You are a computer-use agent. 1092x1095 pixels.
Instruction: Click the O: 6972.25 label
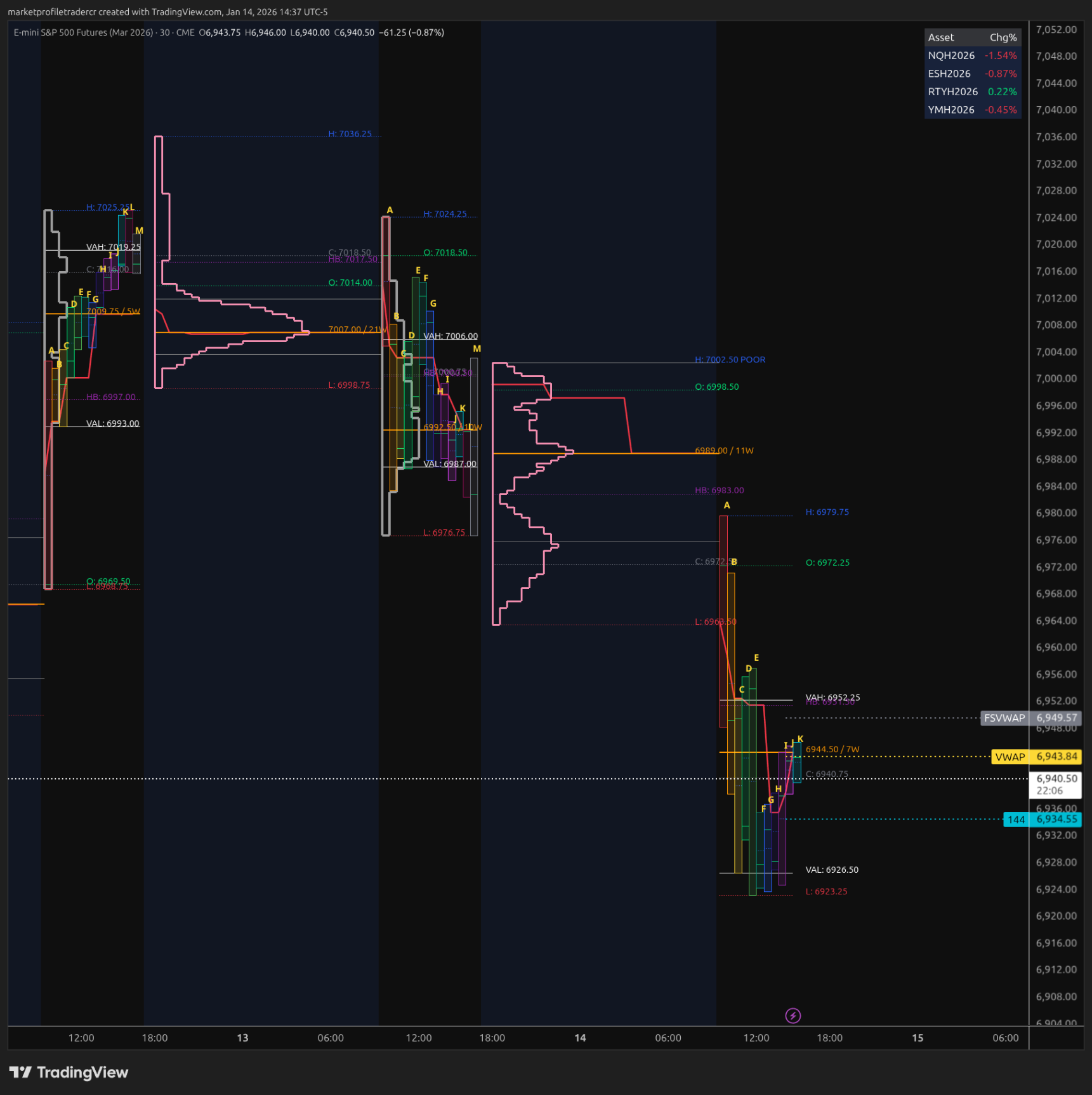point(827,562)
